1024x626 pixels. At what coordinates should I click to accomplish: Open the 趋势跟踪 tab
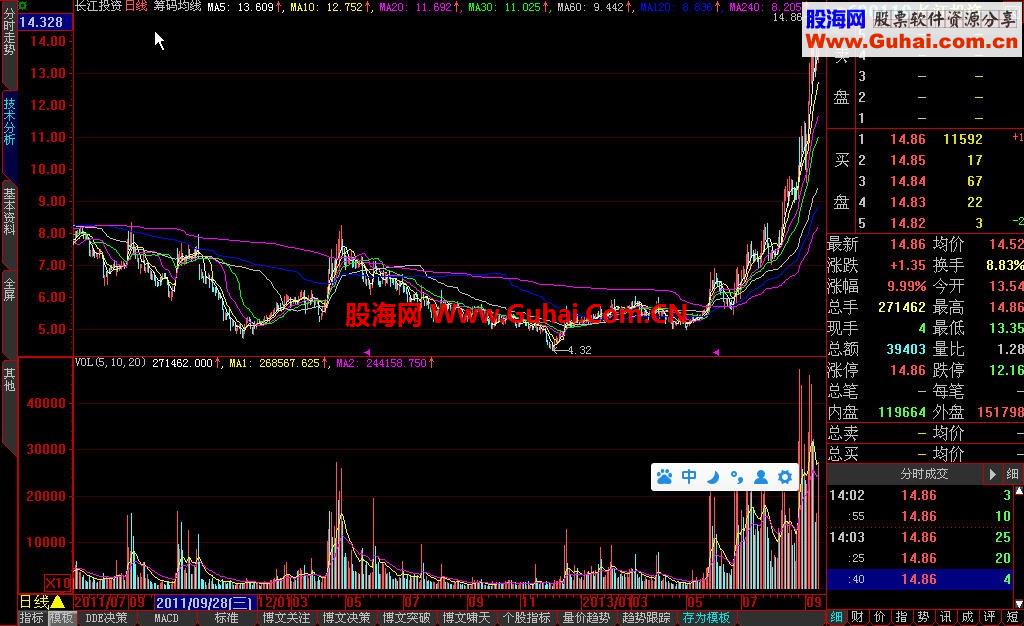click(647, 618)
